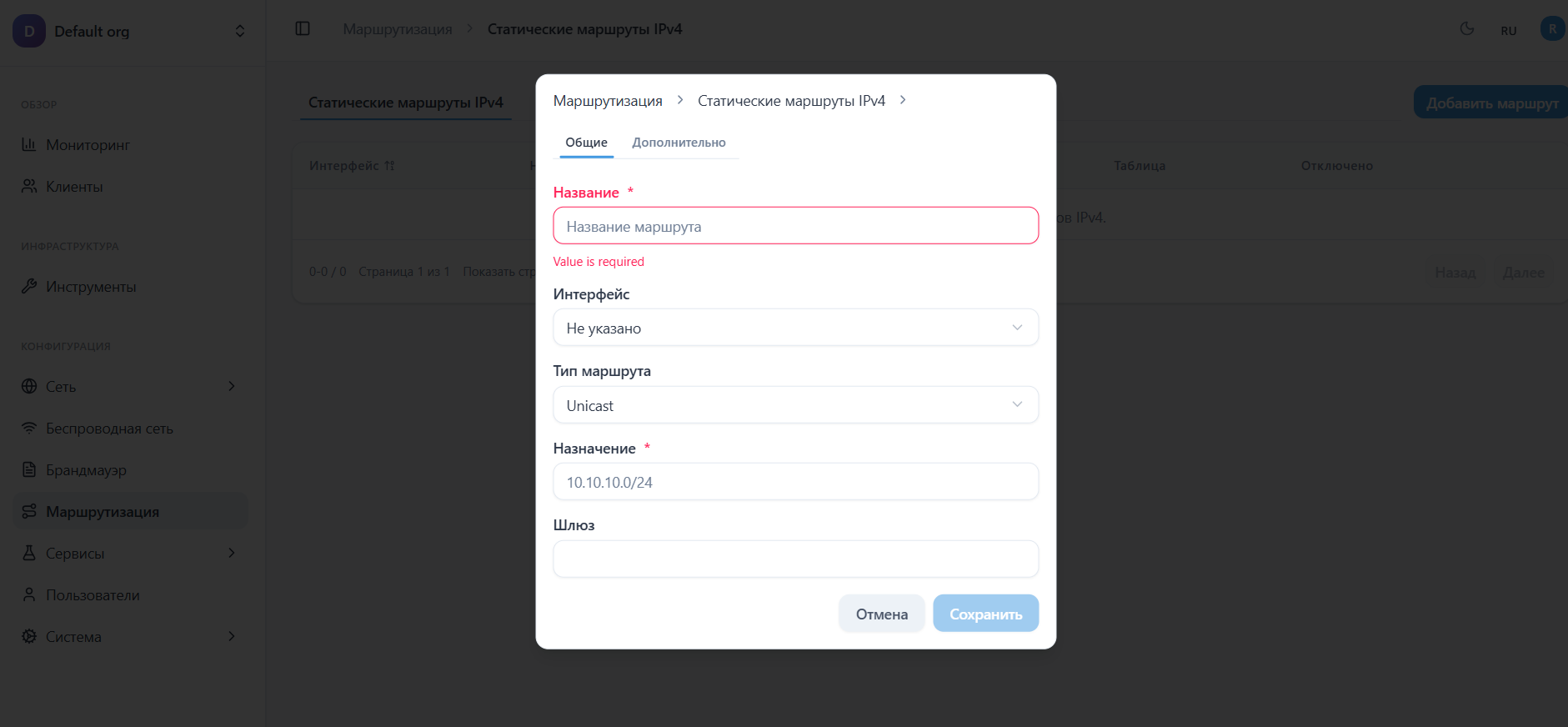The image size is (1568, 727).
Task: Select Мониторинг in the sidebar
Action: click(x=88, y=144)
